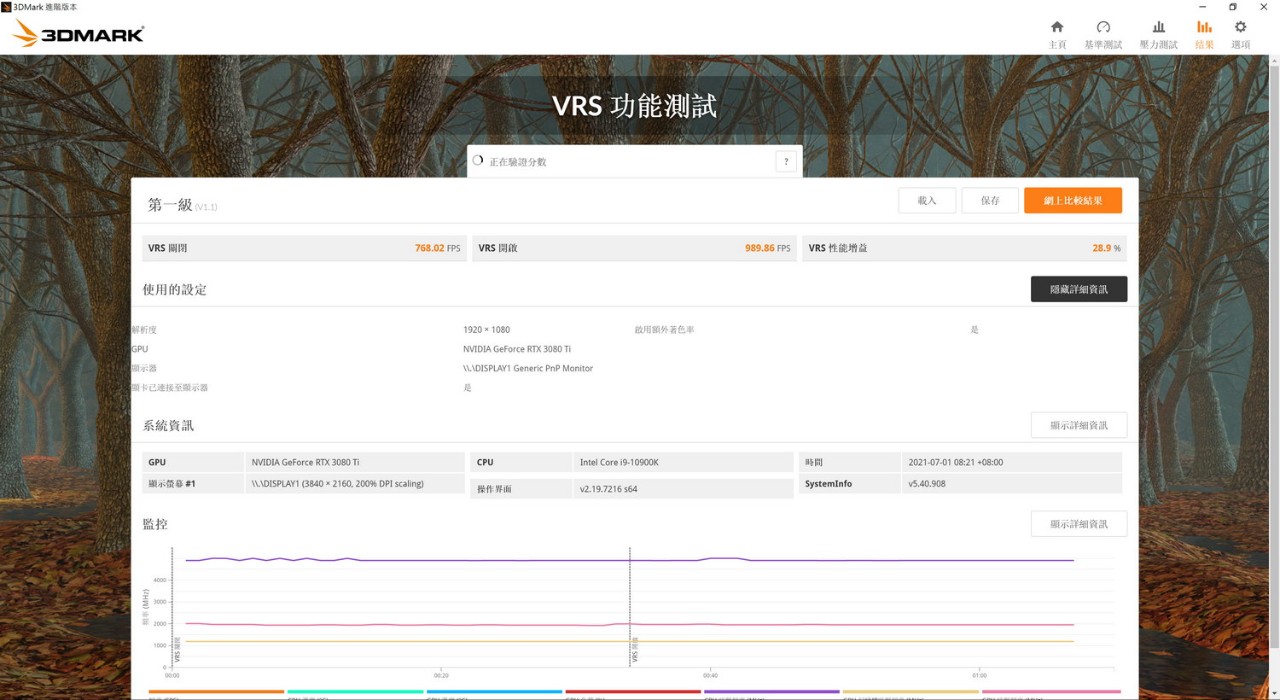
Task: Click the 3DMark app icon in the title bar
Action: 7,7
